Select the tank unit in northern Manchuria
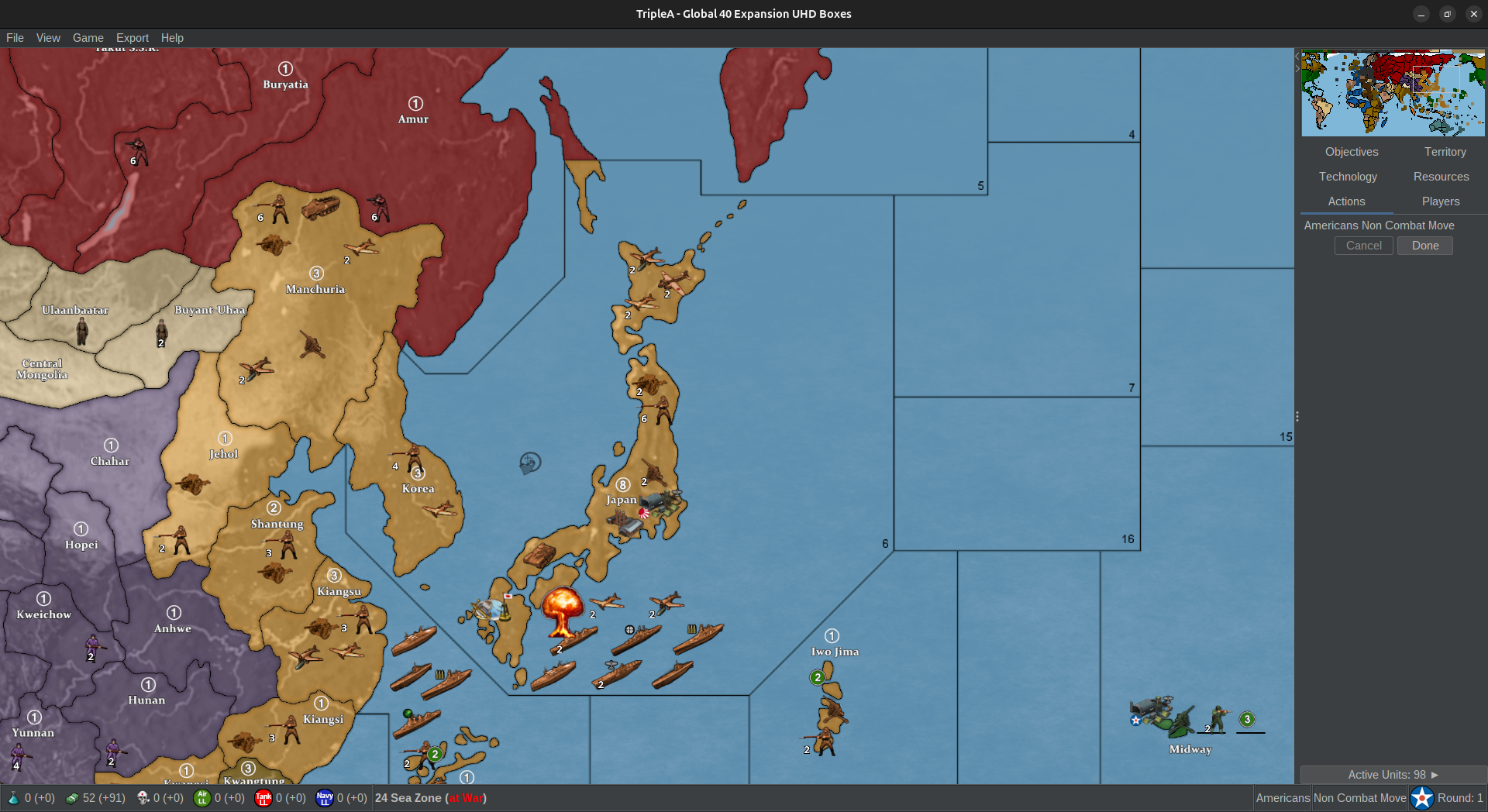Image resolution: width=1488 pixels, height=812 pixels. click(320, 207)
